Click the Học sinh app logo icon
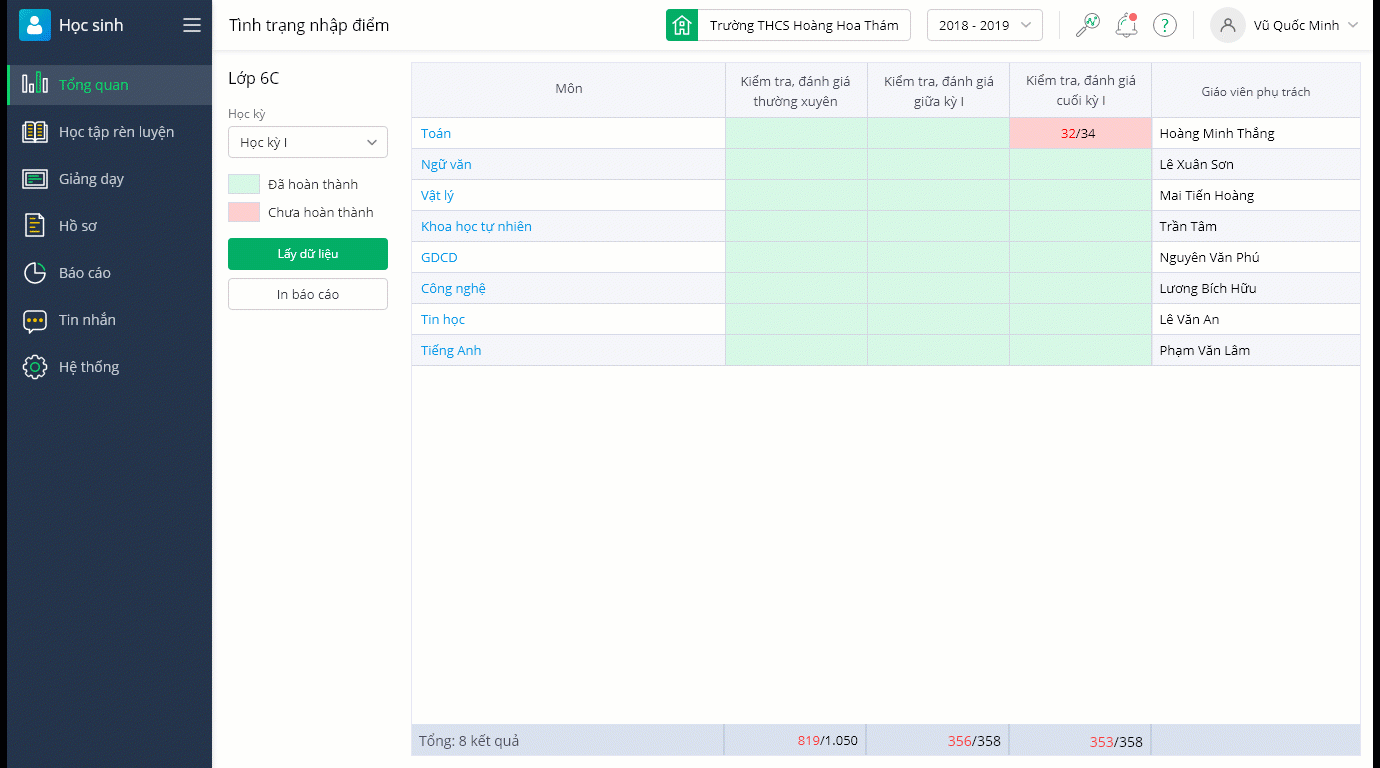This screenshot has height=768, width=1380. 35,25
